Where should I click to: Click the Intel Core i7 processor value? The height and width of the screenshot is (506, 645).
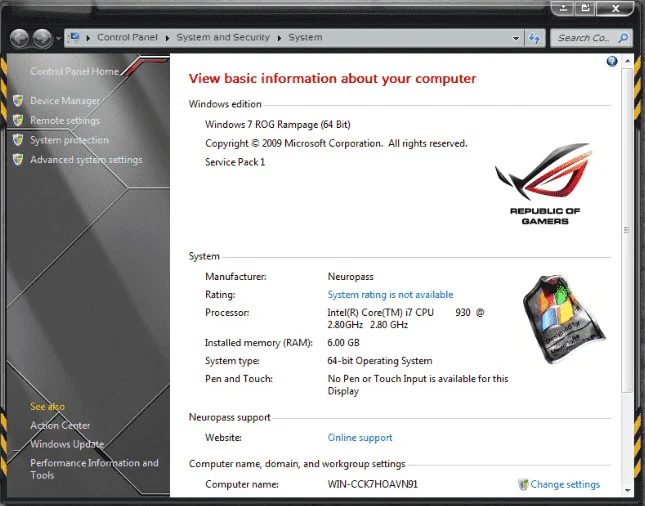(406, 318)
